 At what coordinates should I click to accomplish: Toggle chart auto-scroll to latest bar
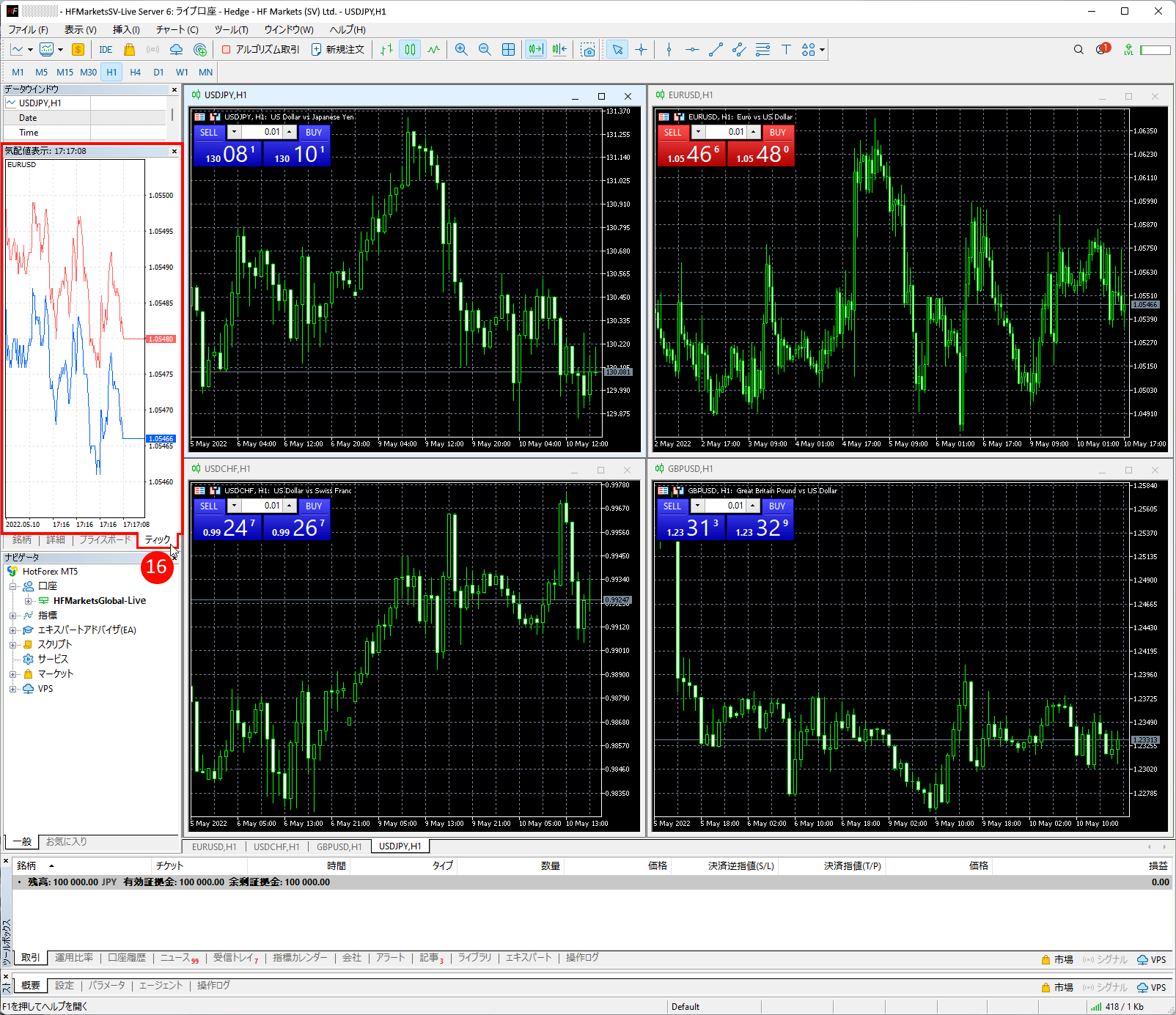[x=536, y=50]
